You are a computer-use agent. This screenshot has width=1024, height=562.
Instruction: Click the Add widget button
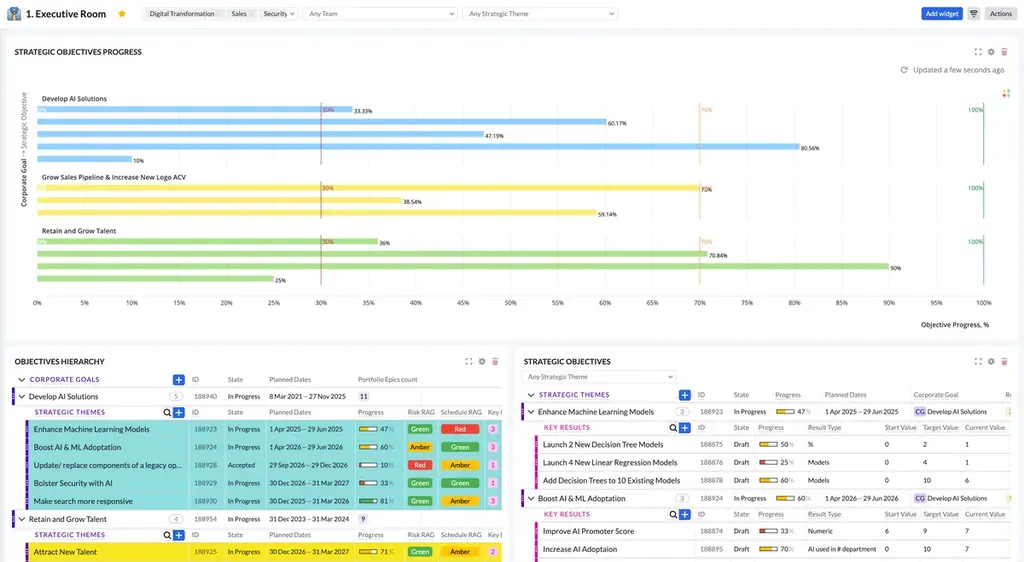click(x=942, y=14)
